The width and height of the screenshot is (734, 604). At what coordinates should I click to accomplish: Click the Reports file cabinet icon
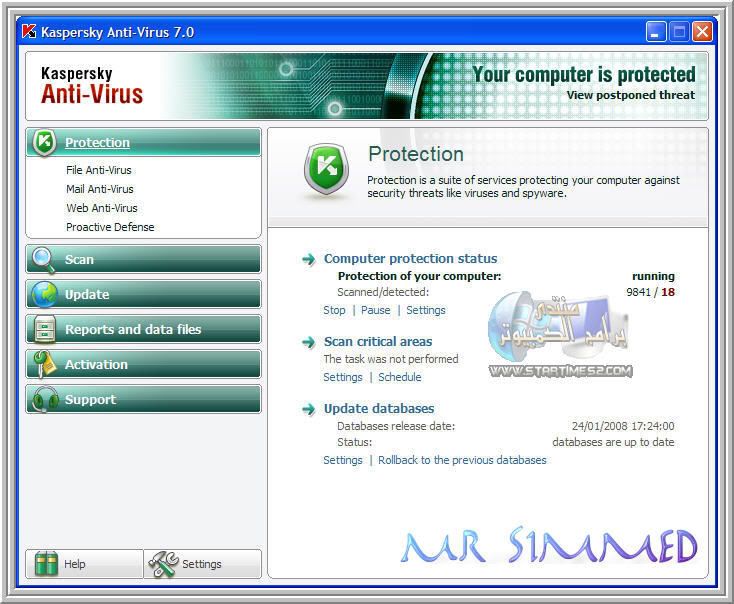(44, 329)
